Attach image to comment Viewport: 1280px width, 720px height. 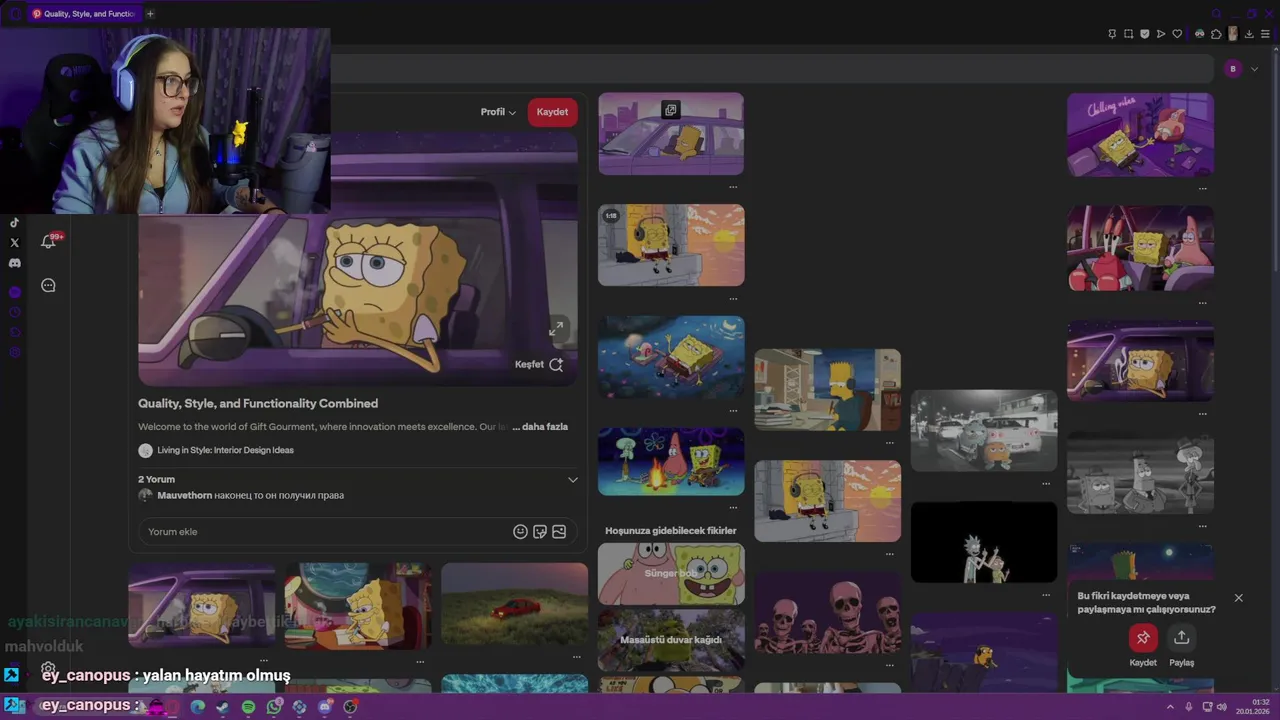coord(559,532)
